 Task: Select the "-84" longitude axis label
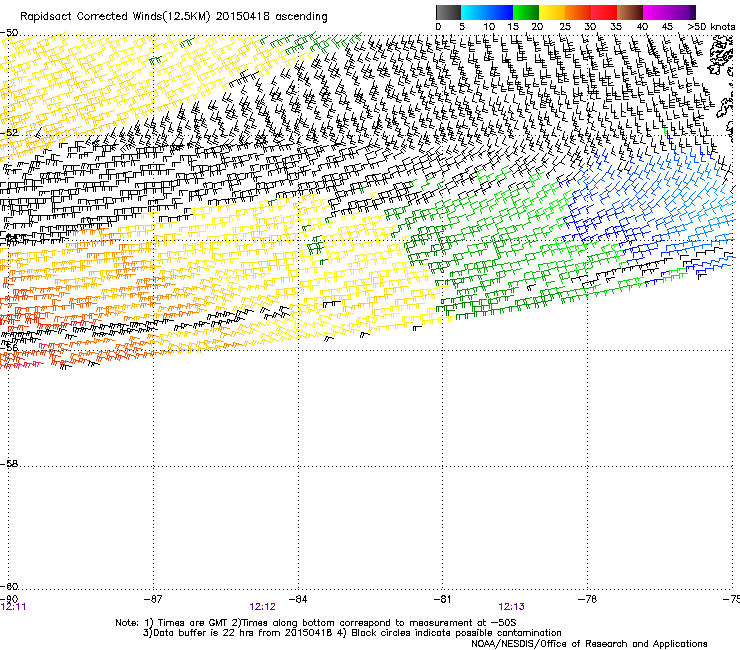coord(298,599)
